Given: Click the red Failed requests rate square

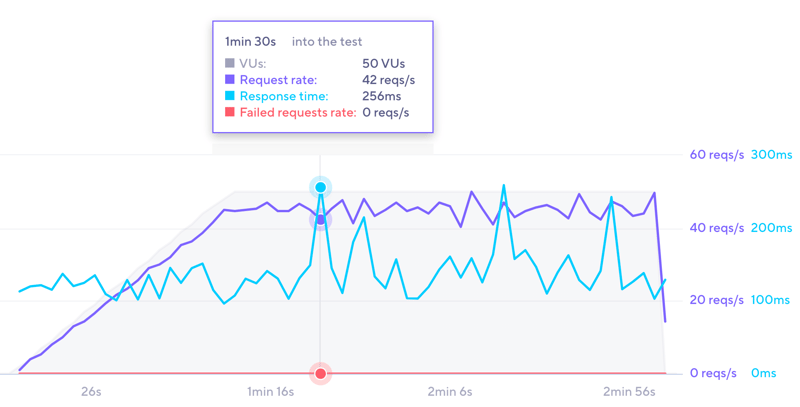Looking at the screenshot, I should pos(230,113).
